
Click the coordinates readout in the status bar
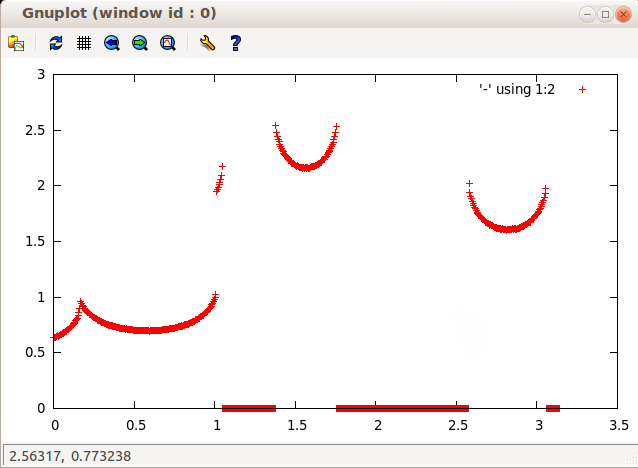pyautogui.click(x=68, y=456)
